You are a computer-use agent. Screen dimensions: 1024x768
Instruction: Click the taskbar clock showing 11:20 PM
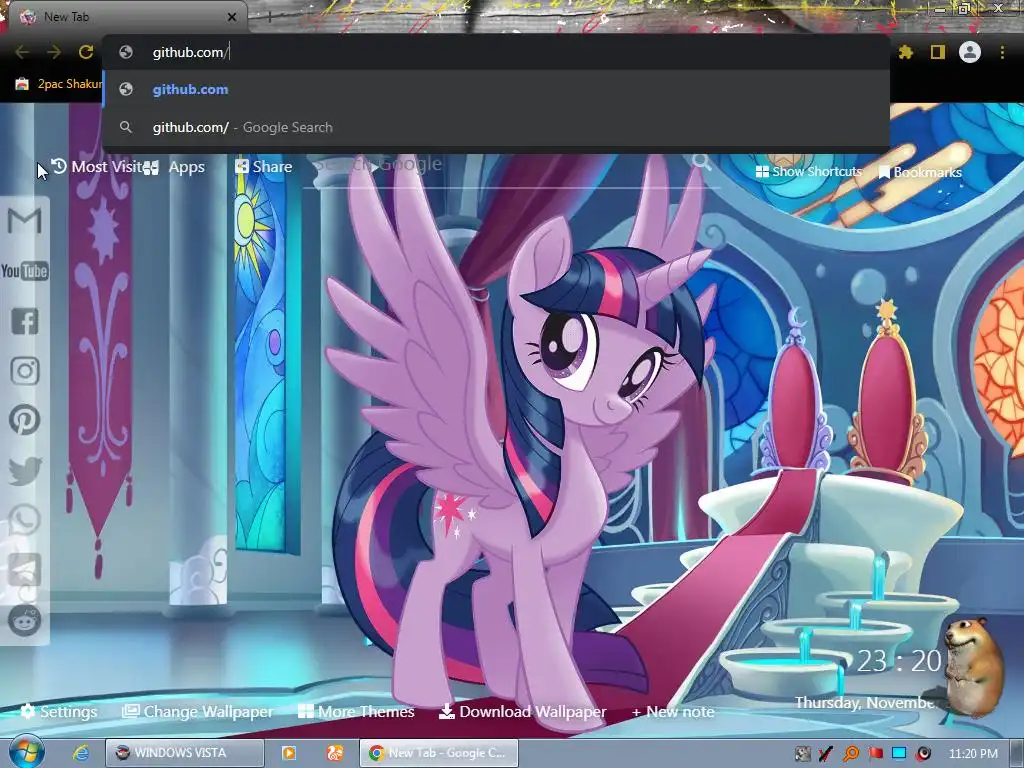[973, 754]
